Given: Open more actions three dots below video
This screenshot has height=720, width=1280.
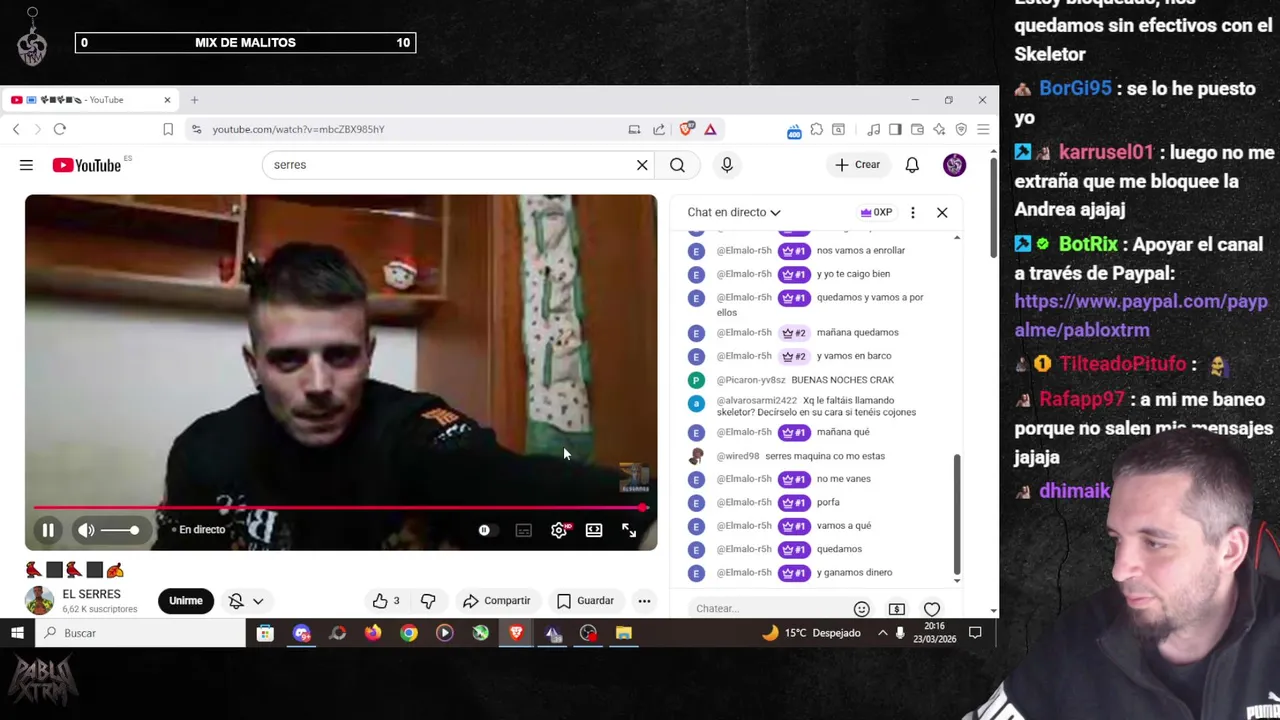Looking at the screenshot, I should tap(644, 601).
